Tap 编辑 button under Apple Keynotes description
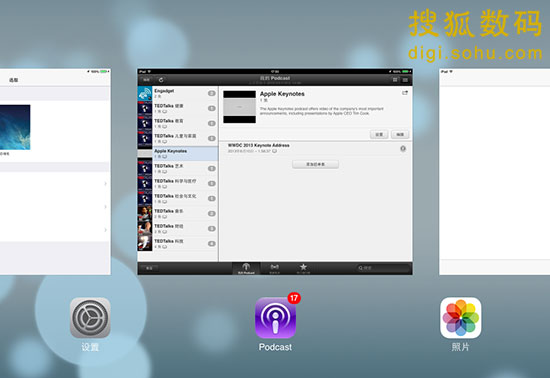The image size is (550, 378). (x=400, y=134)
